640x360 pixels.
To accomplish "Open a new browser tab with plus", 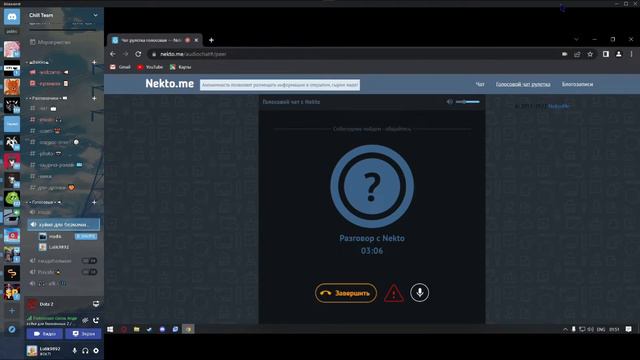I will (x=211, y=40).
